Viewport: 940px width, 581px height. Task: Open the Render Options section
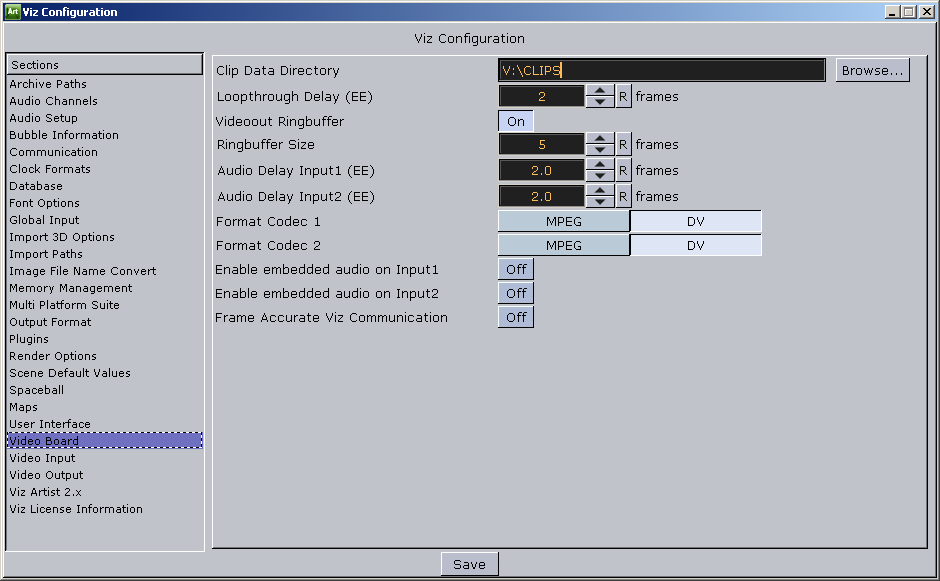53,356
